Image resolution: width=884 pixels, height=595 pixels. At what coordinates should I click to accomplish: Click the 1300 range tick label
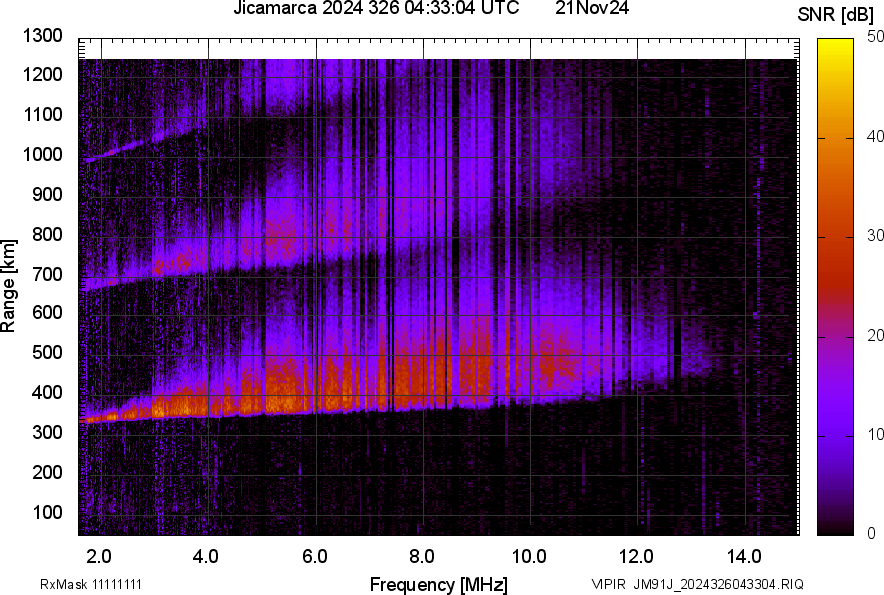pos(44,35)
